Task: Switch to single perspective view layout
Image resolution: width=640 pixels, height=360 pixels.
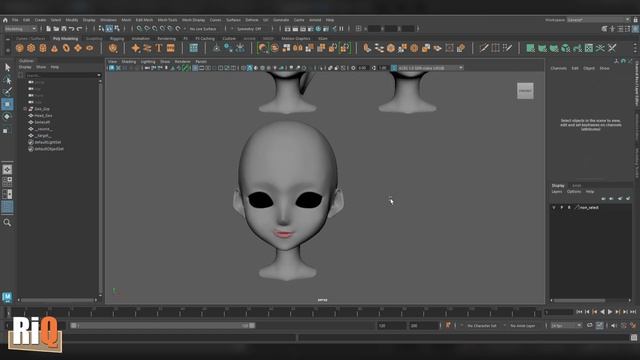Action: [7, 169]
